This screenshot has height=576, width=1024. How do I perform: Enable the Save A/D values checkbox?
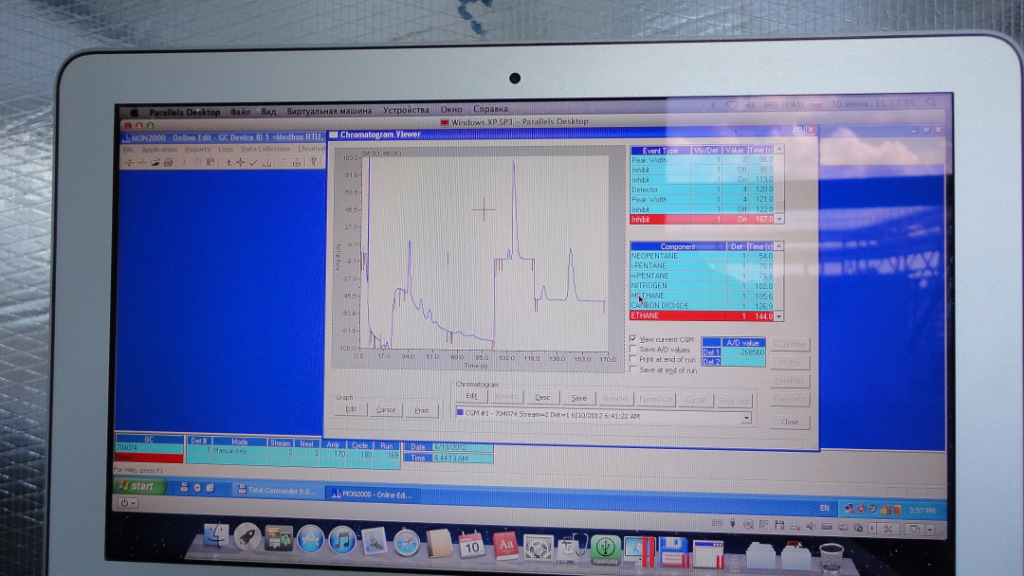click(633, 349)
